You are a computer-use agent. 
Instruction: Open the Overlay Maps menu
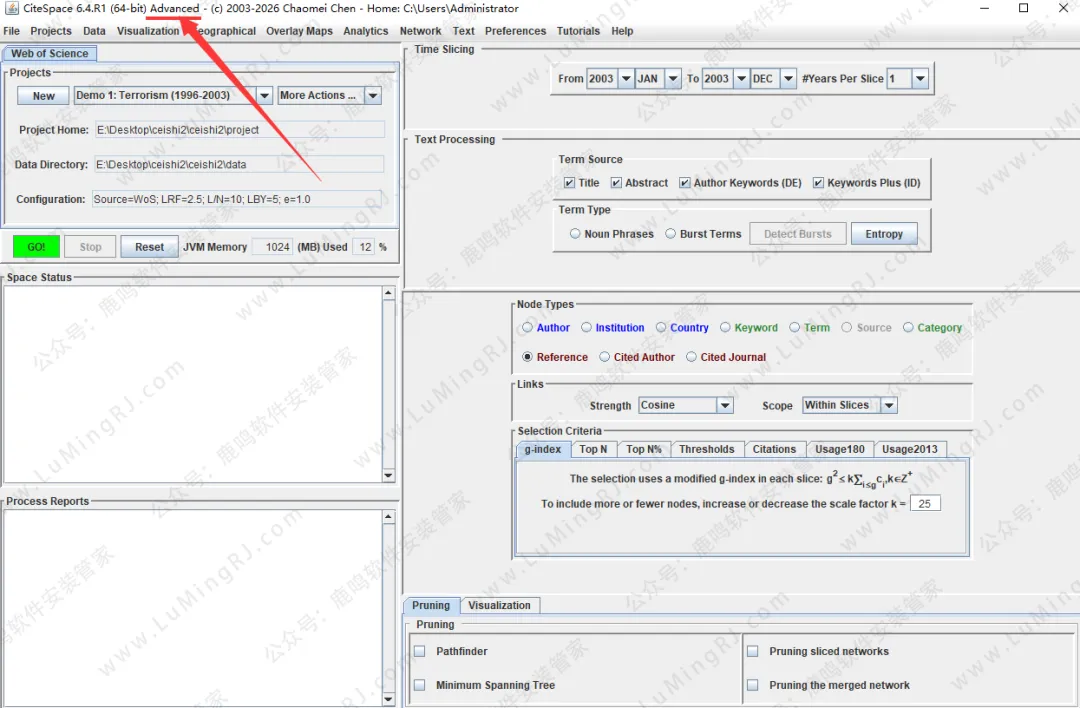tap(299, 31)
